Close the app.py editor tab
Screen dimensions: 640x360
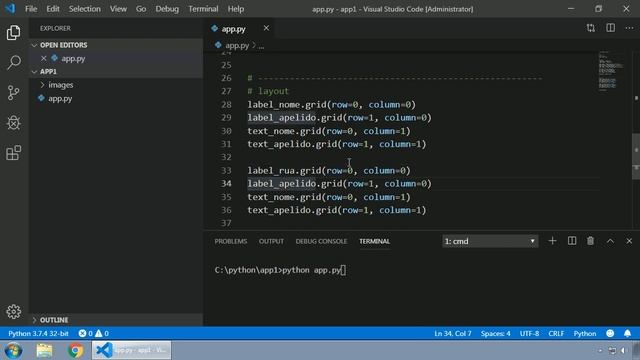click(x=266, y=28)
